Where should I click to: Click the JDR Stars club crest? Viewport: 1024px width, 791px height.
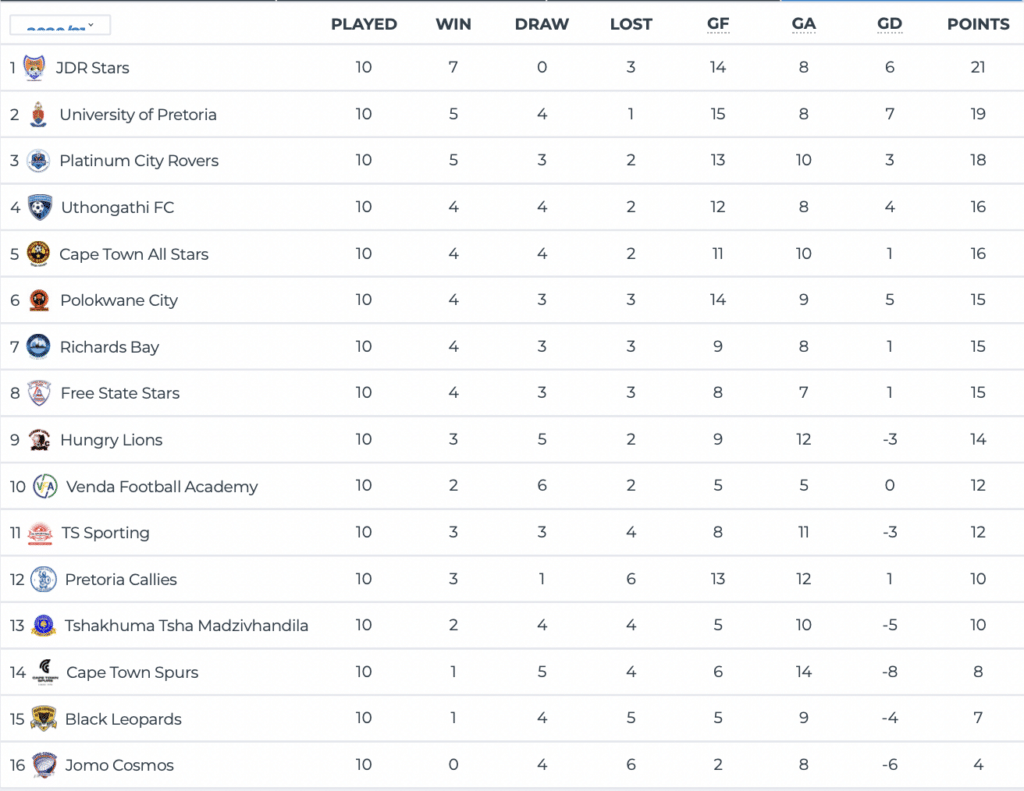(x=34, y=68)
